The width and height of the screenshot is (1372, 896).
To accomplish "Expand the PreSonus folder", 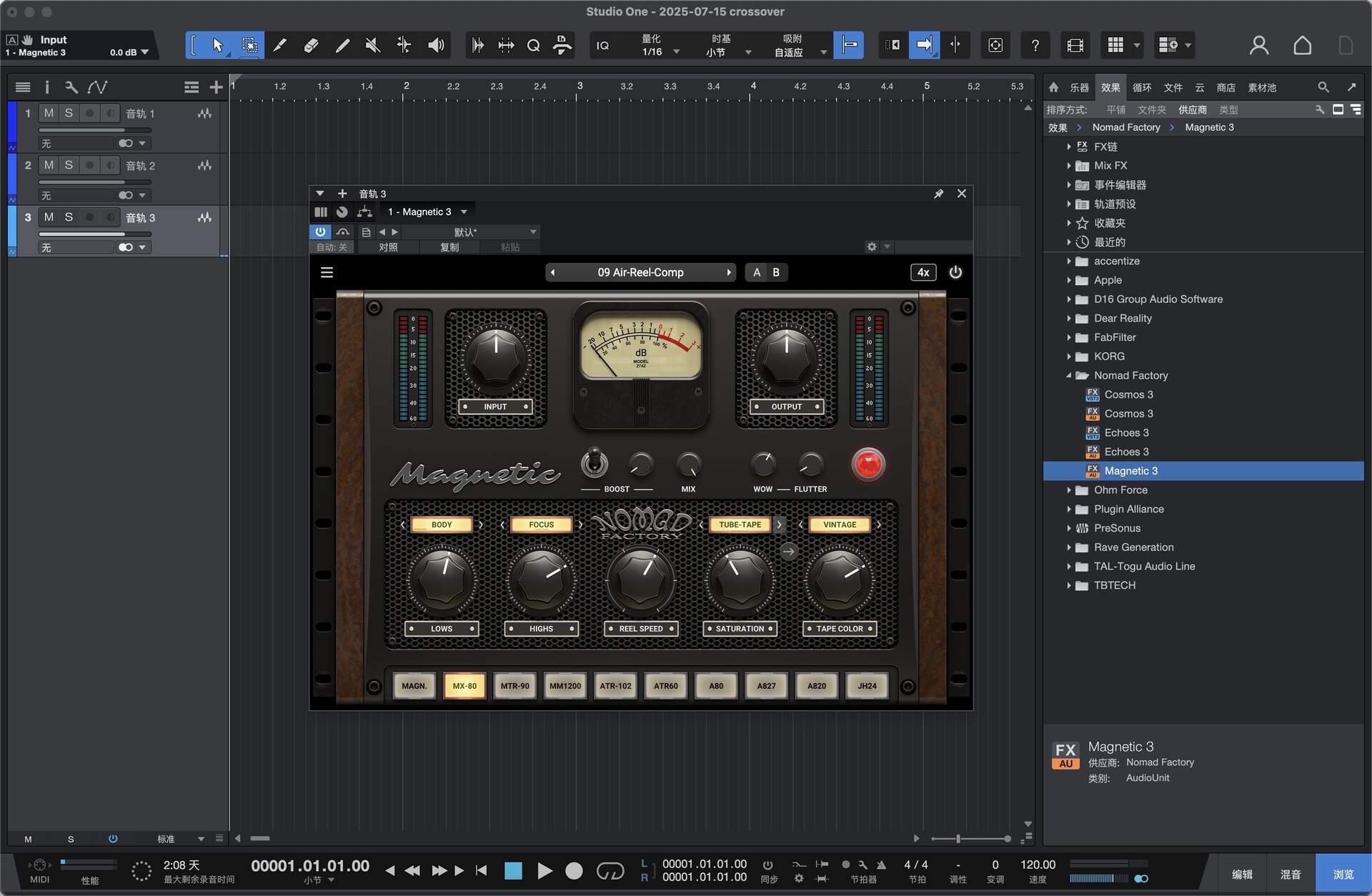I will click(1069, 528).
